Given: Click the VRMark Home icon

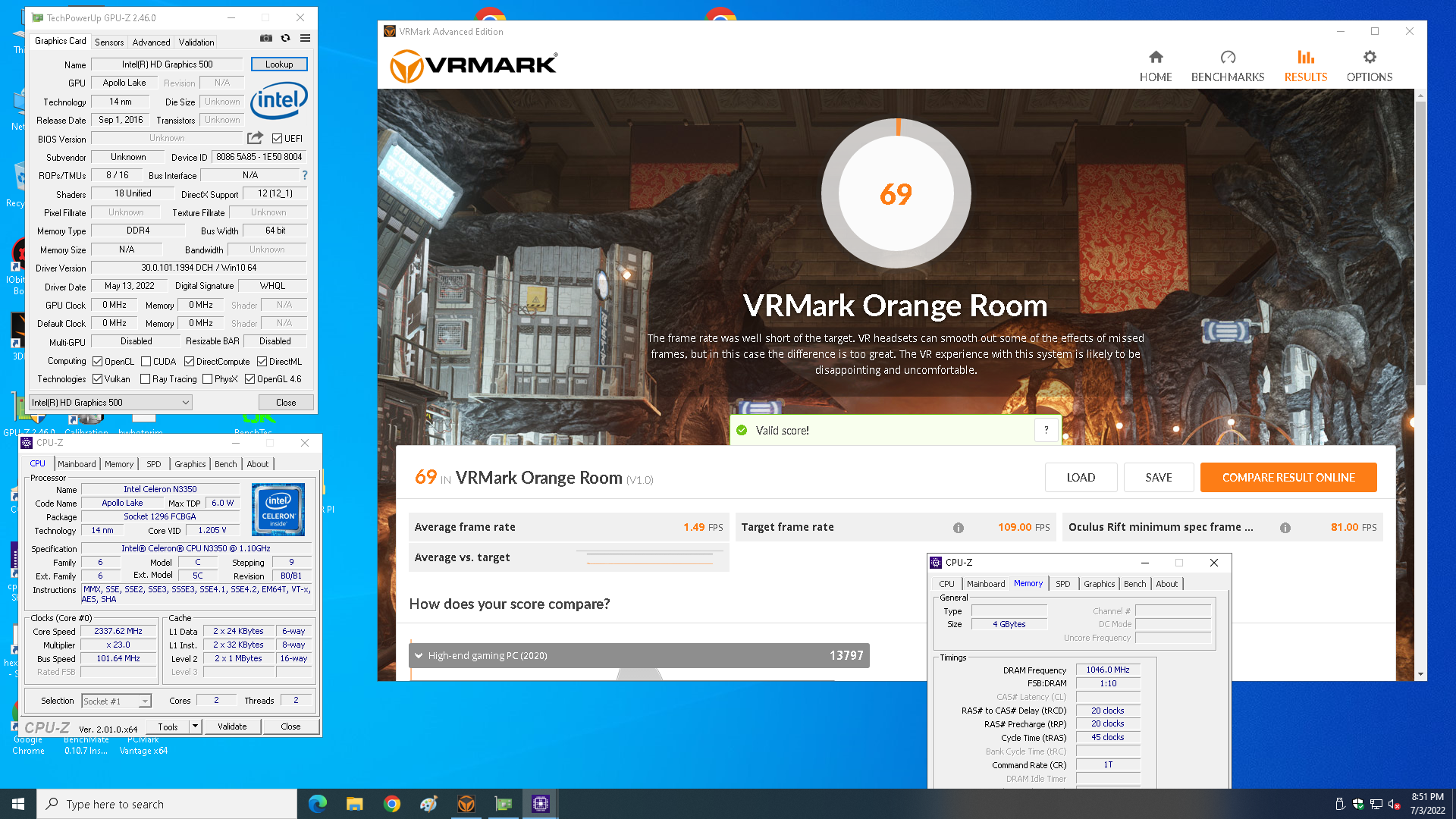Looking at the screenshot, I should pos(1156,57).
